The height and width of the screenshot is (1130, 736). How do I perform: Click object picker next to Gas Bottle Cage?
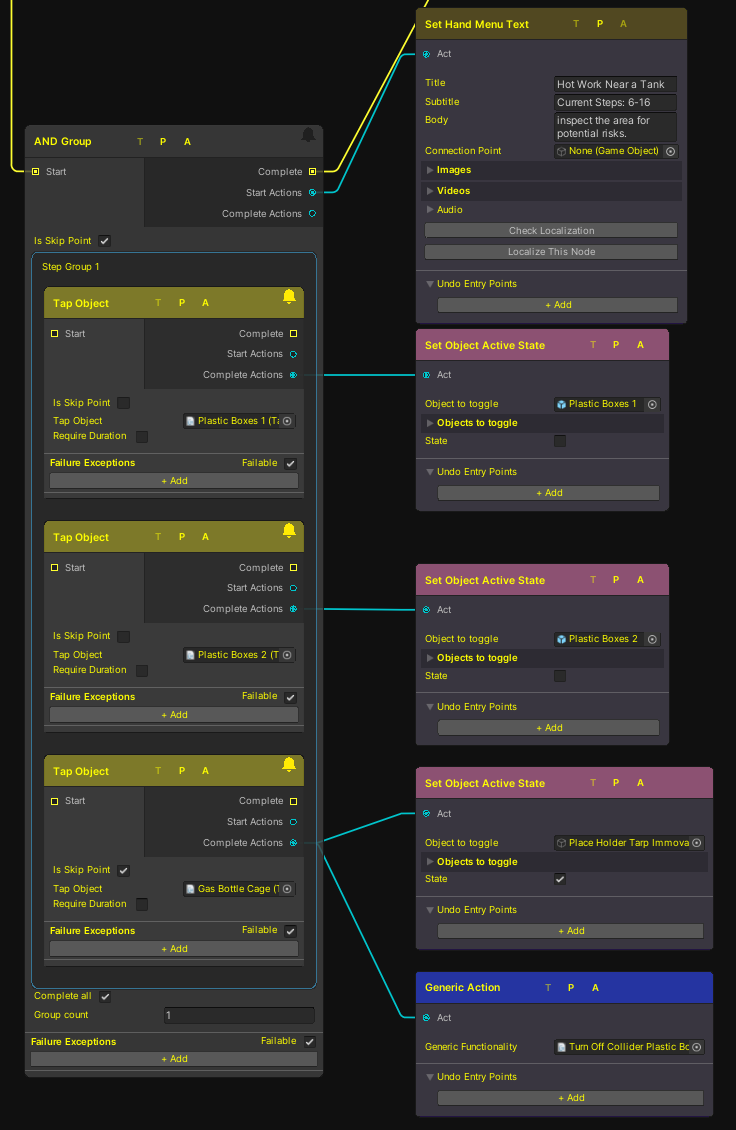click(287, 889)
